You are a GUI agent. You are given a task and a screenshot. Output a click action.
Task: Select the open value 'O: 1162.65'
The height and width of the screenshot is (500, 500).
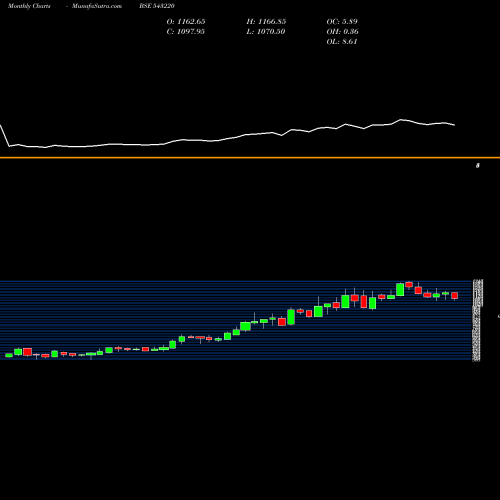tap(186, 22)
